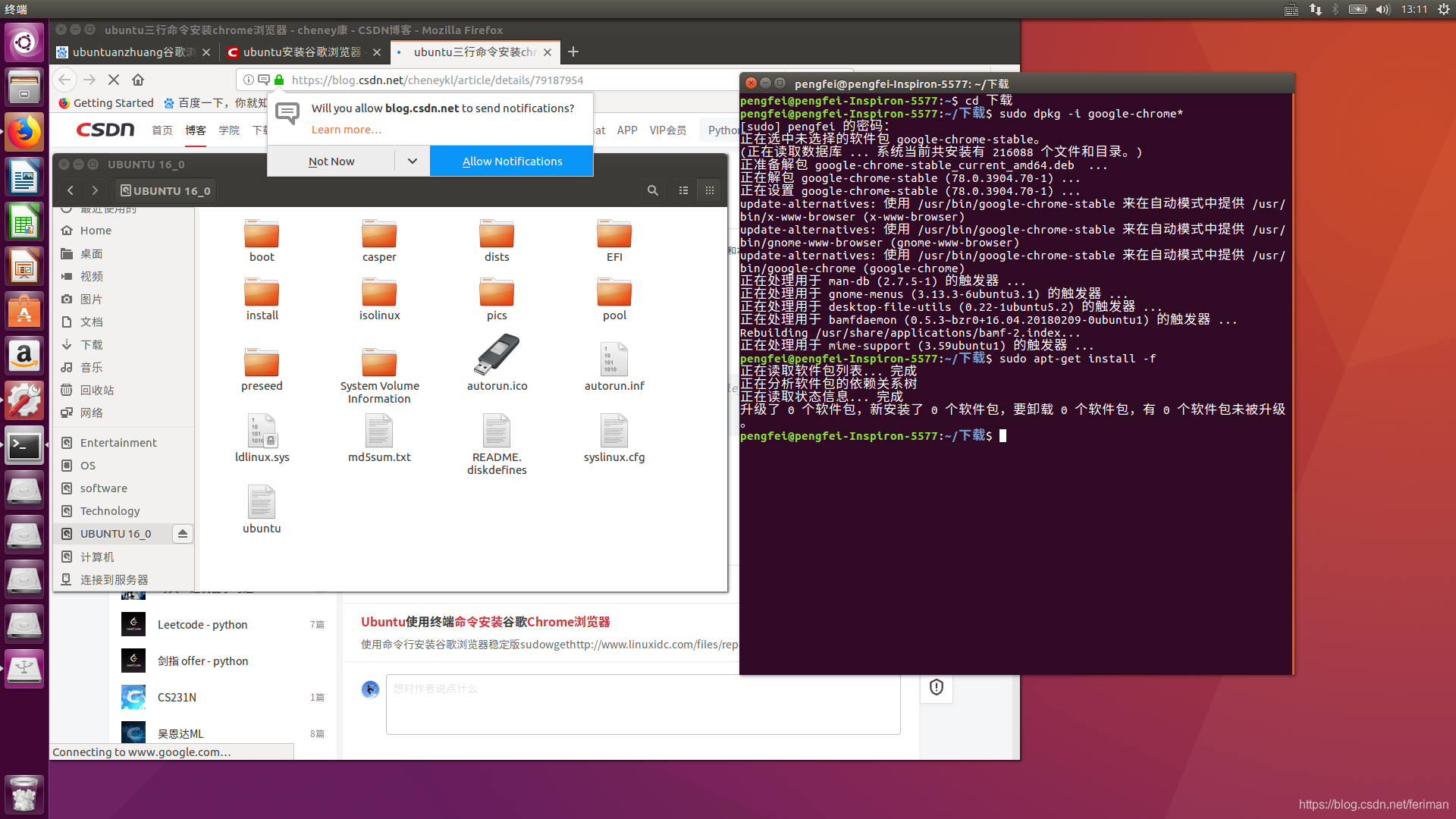Open the clock in top panel

pyautogui.click(x=1414, y=9)
